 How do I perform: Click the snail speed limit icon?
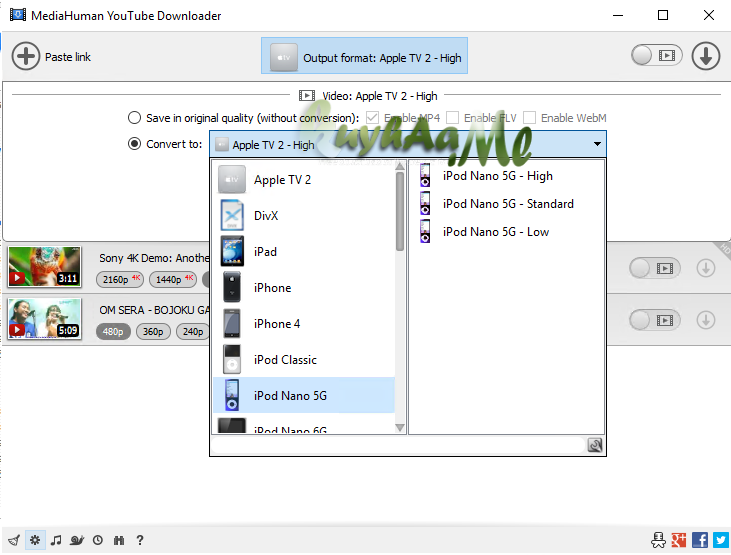pos(77,540)
